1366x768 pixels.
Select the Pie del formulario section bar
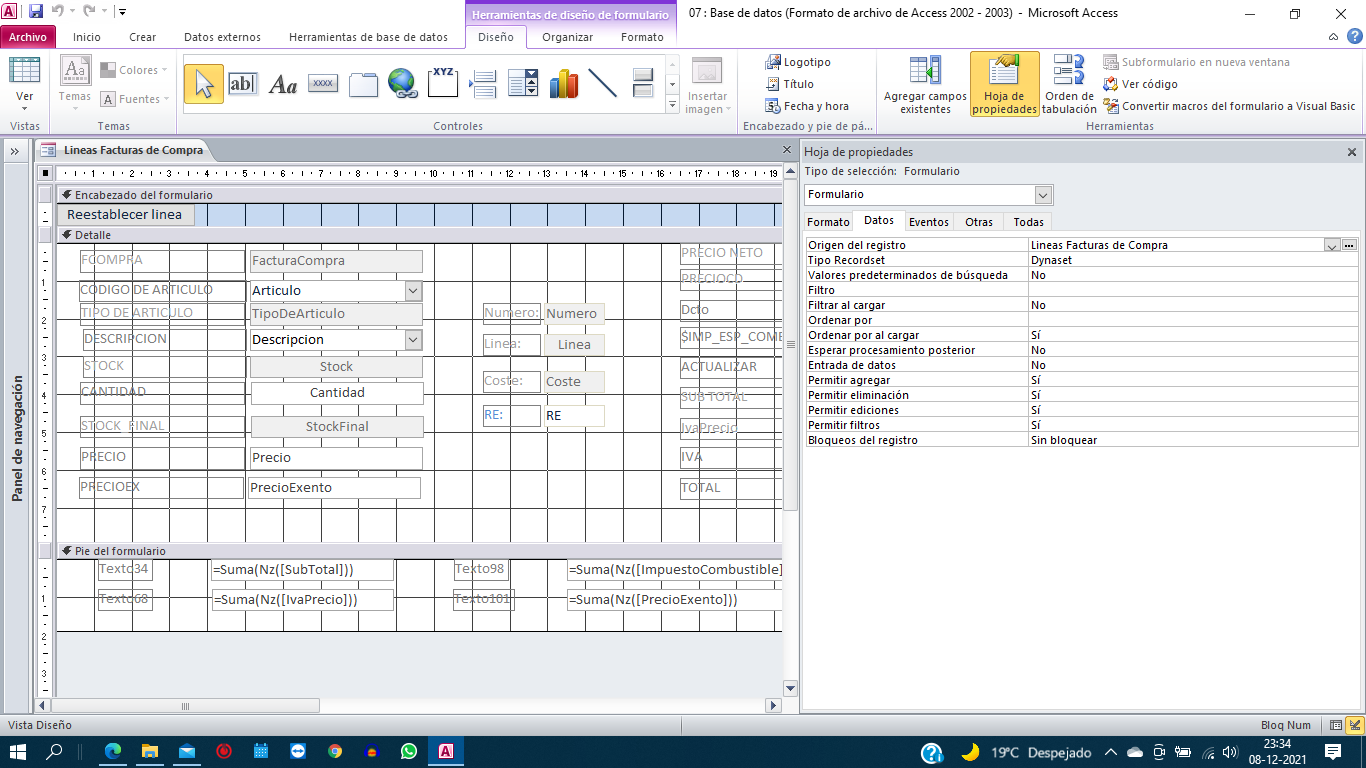[x=418, y=551]
